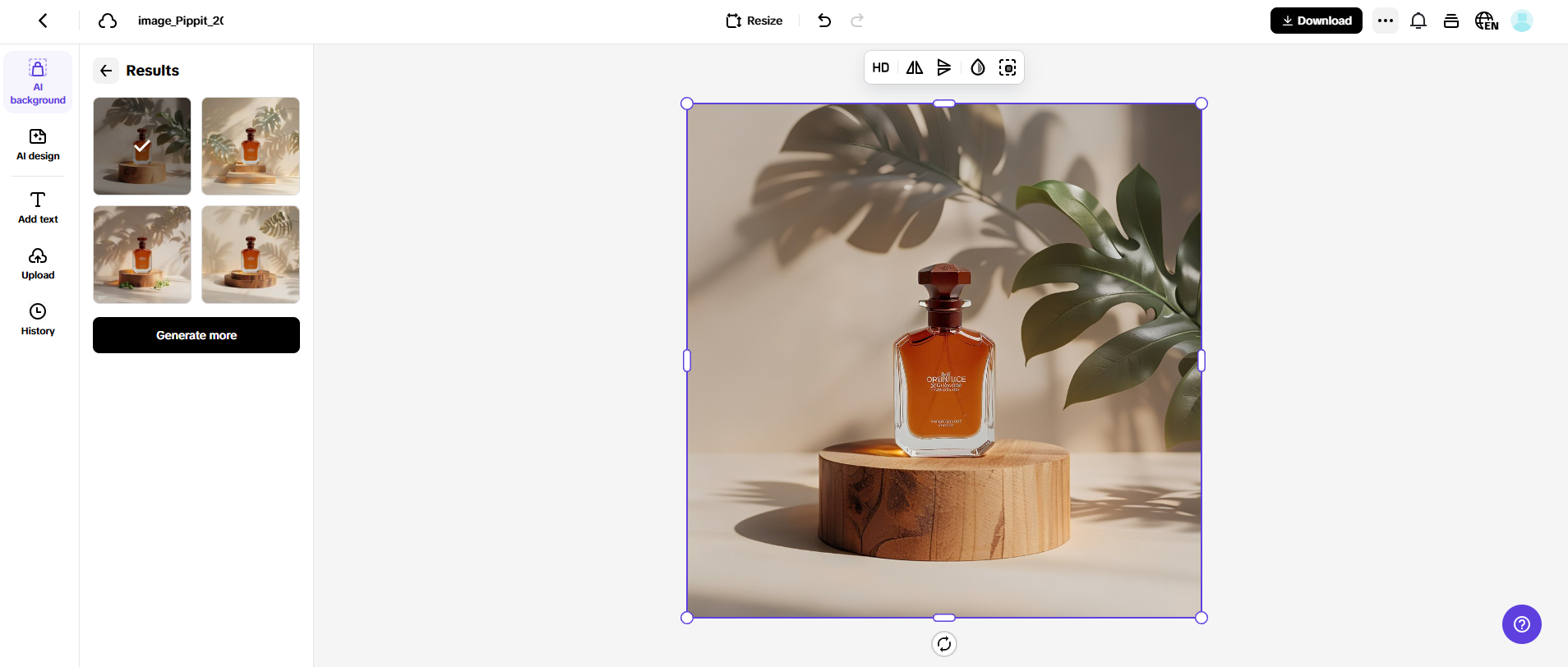Open the three-dot more options menu
The height and width of the screenshot is (667, 1568).
(1385, 21)
